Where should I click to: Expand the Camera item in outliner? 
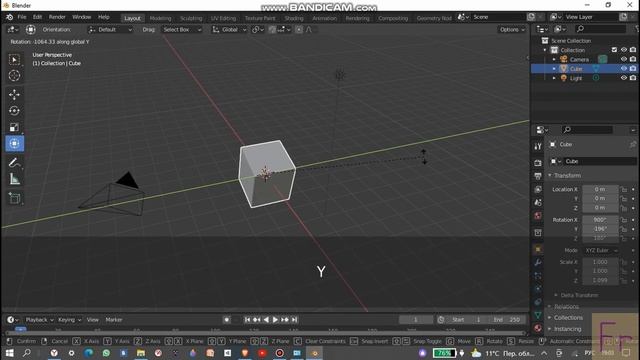(x=554, y=60)
